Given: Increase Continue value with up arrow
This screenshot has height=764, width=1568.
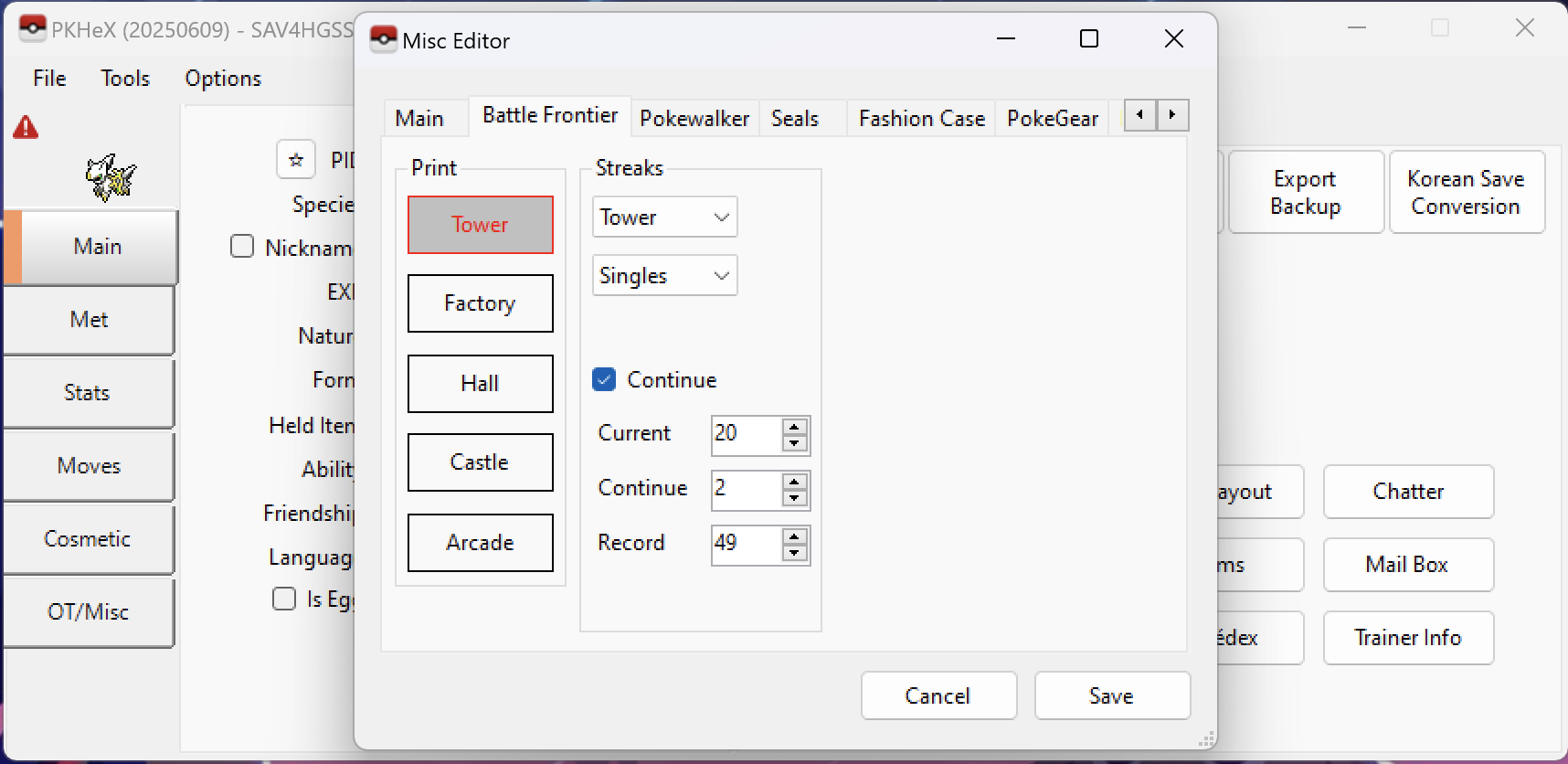Looking at the screenshot, I should click(x=795, y=482).
